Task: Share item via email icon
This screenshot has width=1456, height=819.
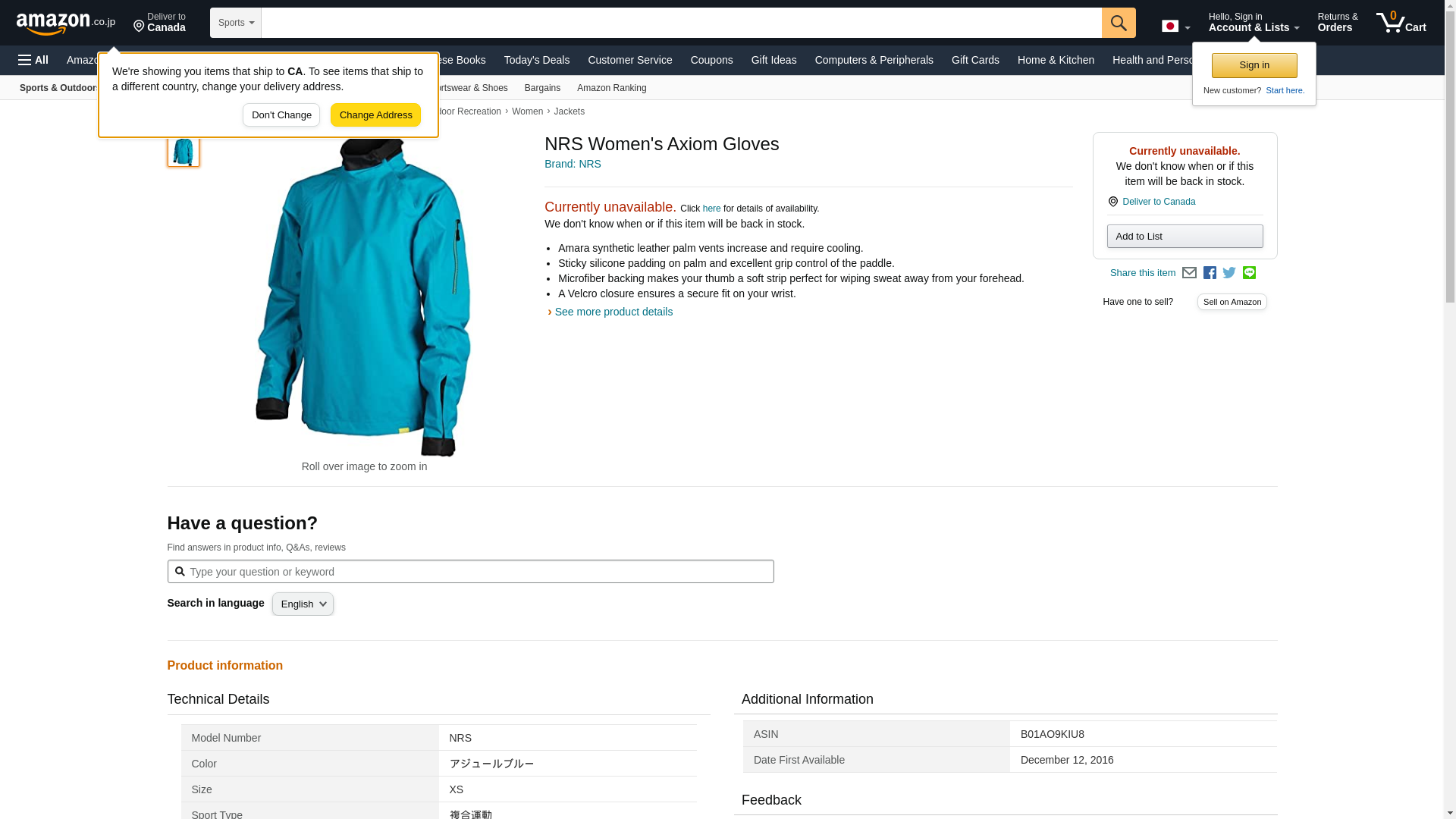Action: [1189, 273]
